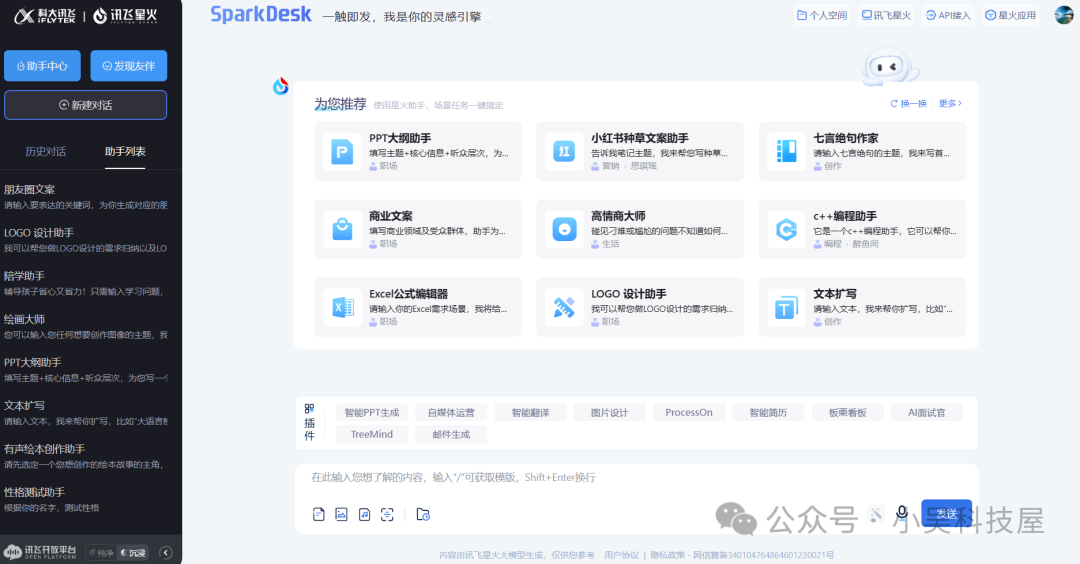Click the 发送 send button
This screenshot has height=564, width=1080.
(946, 513)
